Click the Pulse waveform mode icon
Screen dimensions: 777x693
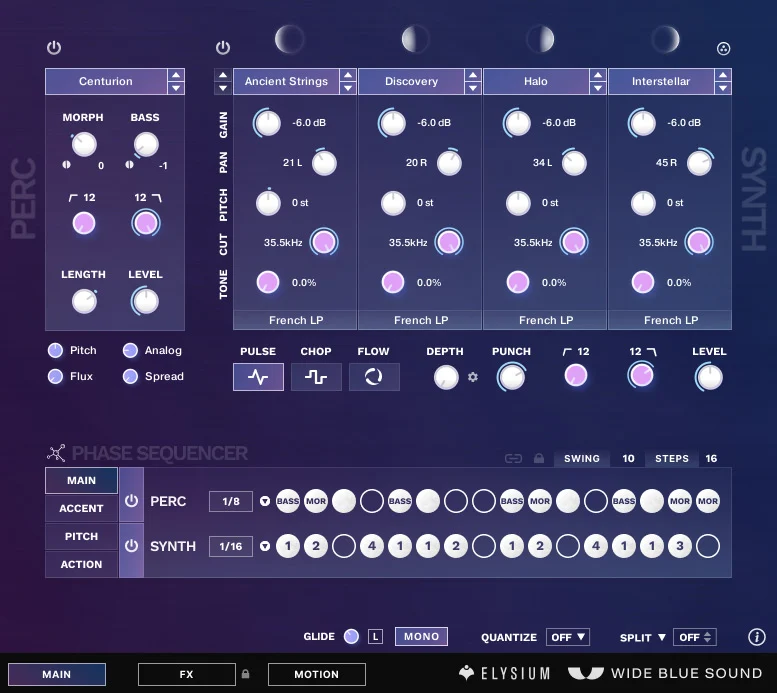(x=258, y=377)
